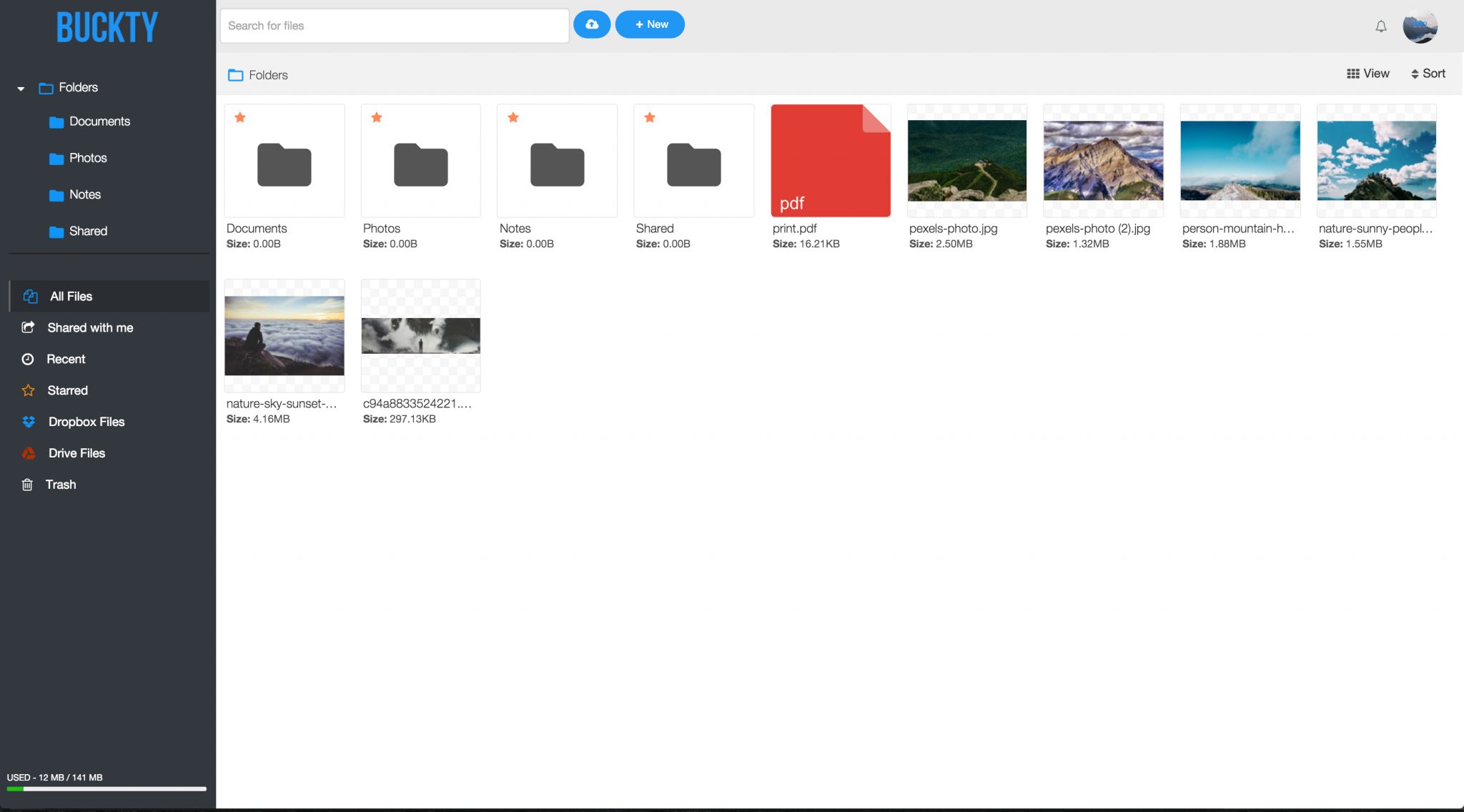Viewport: 1464px width, 812px height.
Task: Expand the Folders tree in sidebar
Action: tap(20, 88)
